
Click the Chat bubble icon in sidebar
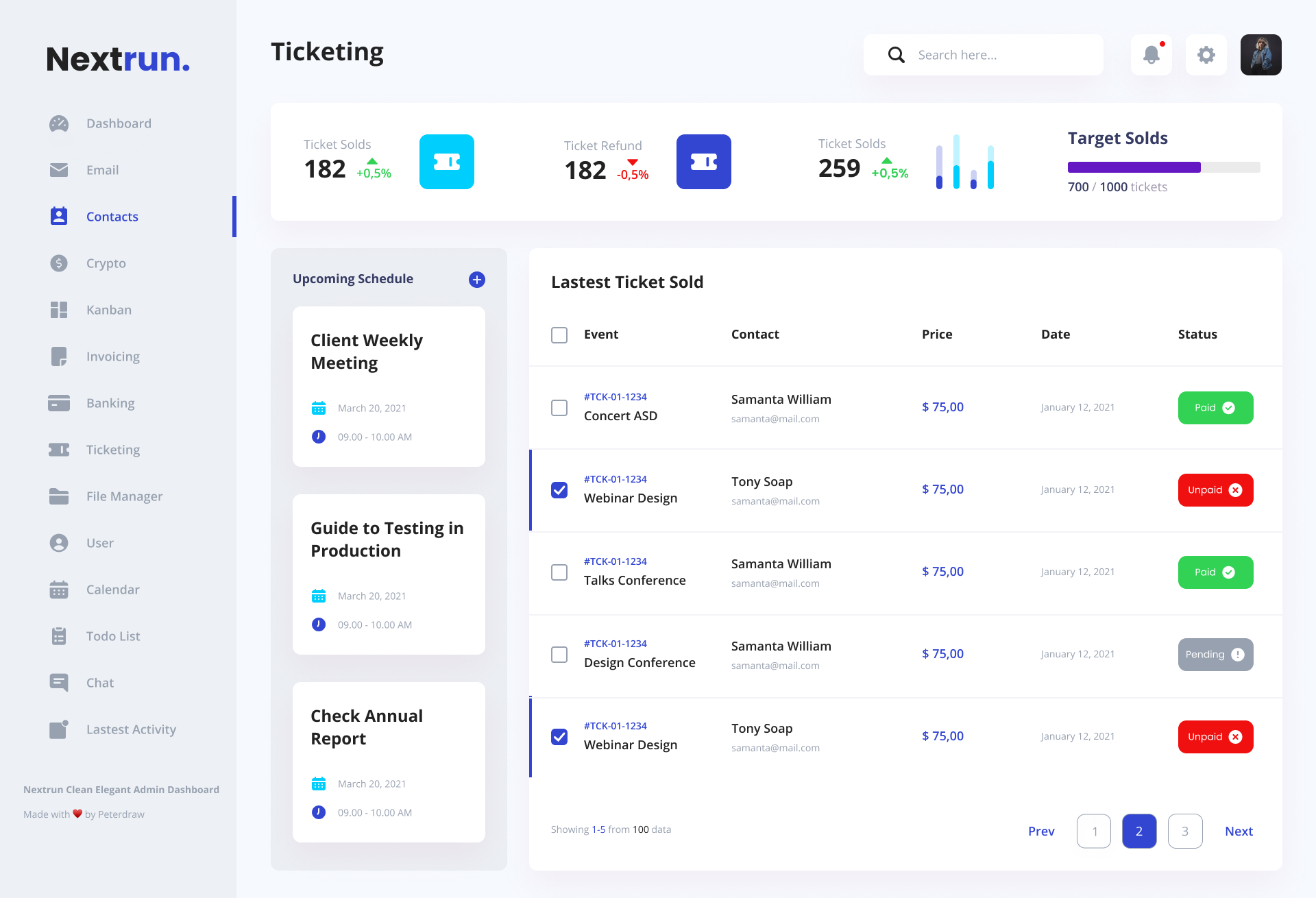click(x=59, y=683)
